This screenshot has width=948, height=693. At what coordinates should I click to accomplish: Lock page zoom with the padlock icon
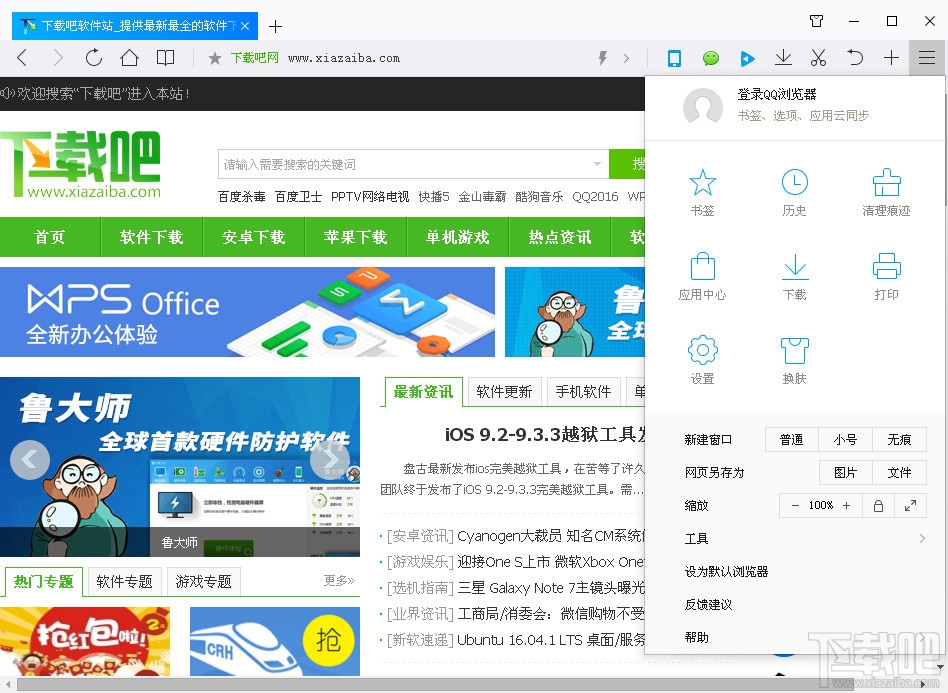pos(878,505)
